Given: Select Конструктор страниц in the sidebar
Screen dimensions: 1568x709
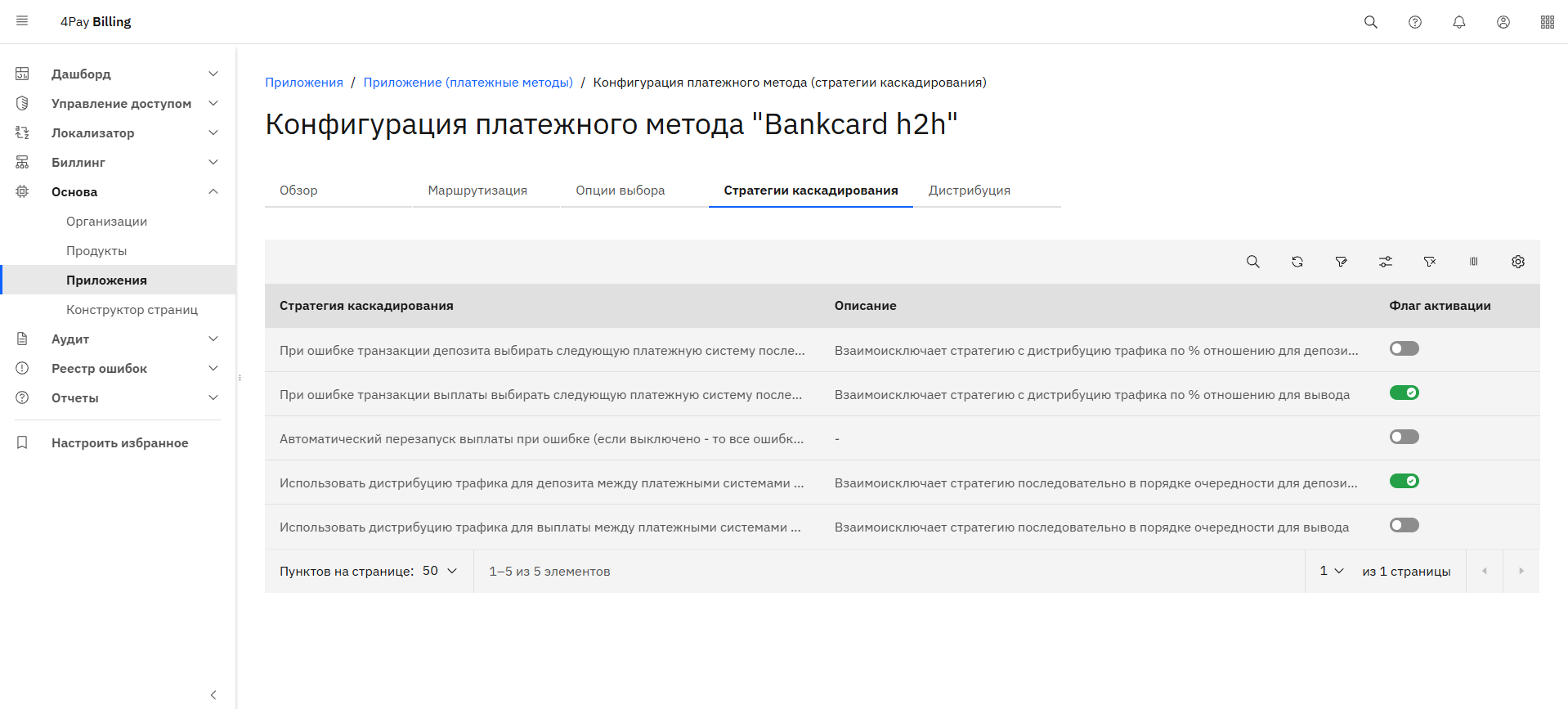Looking at the screenshot, I should pos(132,310).
